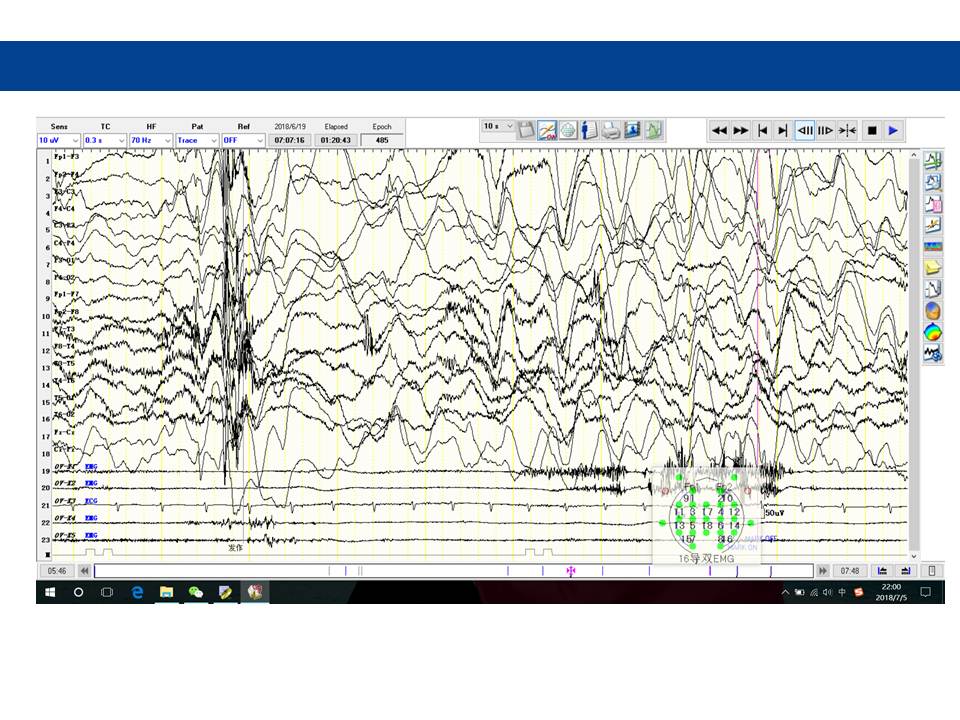Click the 07:07:16 clock time field

(290, 140)
